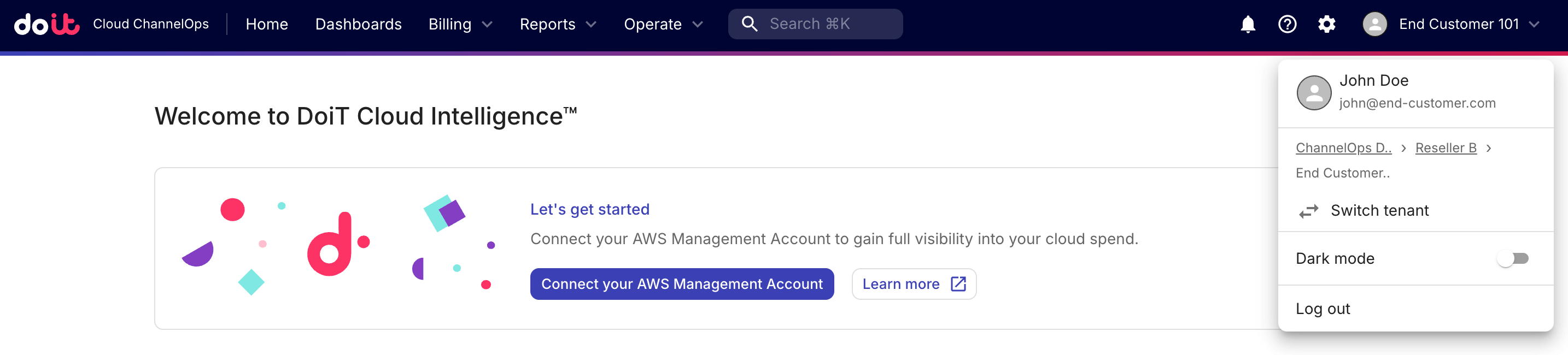The width and height of the screenshot is (1568, 355).
Task: Click the user avatar in top bar
Action: point(1374,25)
